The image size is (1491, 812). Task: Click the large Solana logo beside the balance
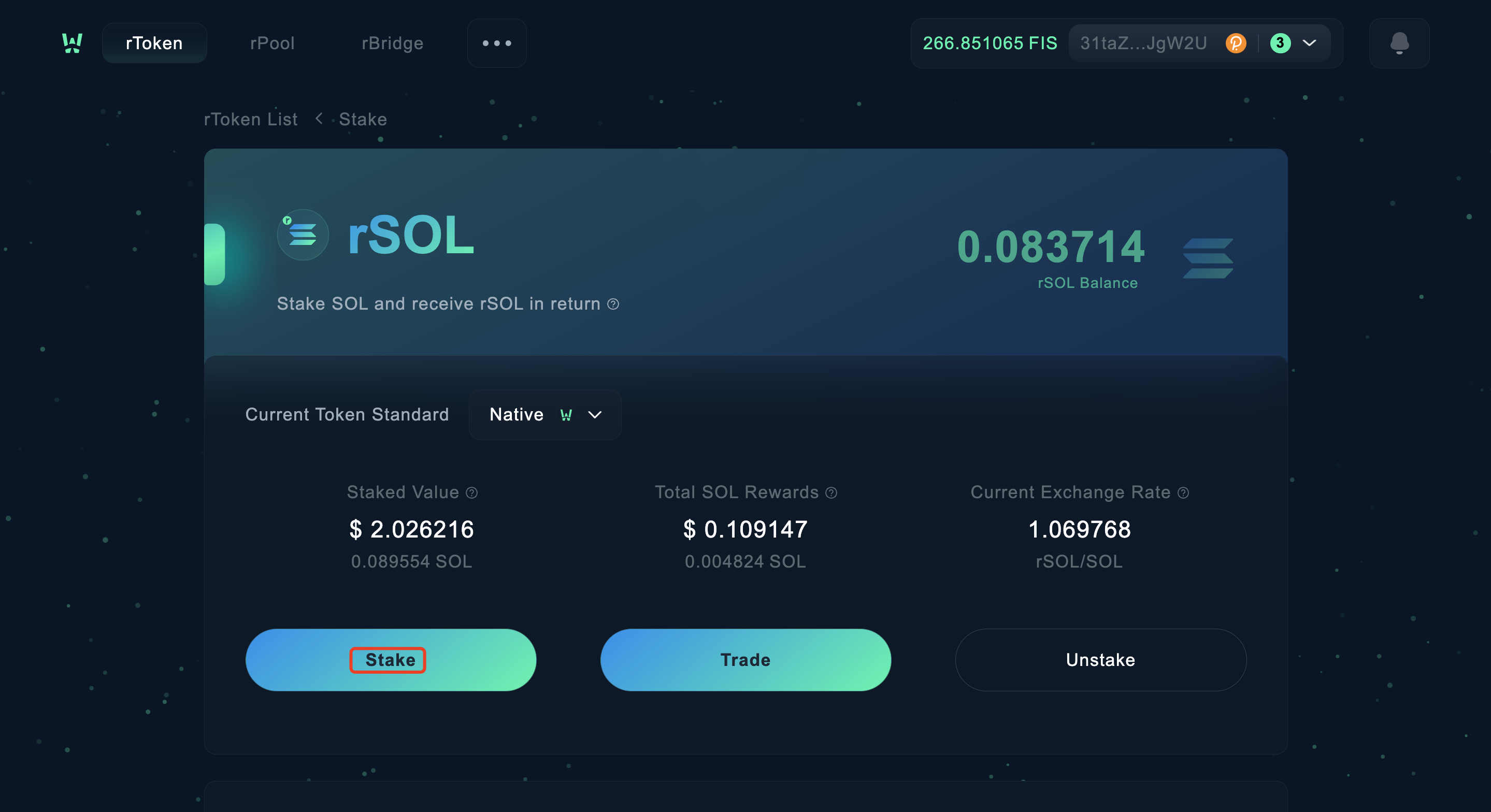1208,258
